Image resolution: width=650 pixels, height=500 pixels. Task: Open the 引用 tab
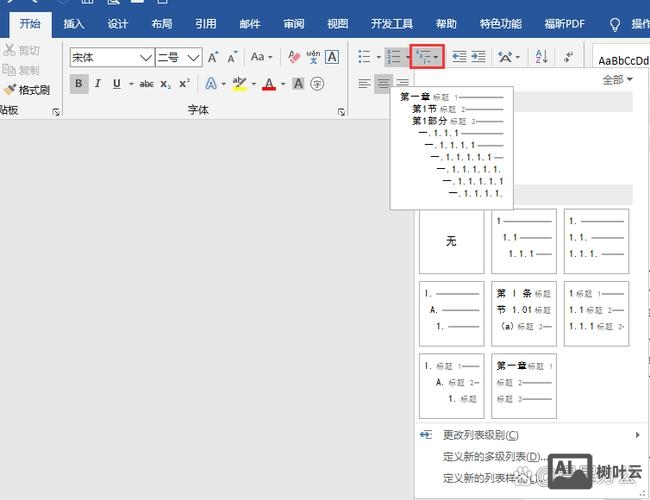tap(206, 24)
